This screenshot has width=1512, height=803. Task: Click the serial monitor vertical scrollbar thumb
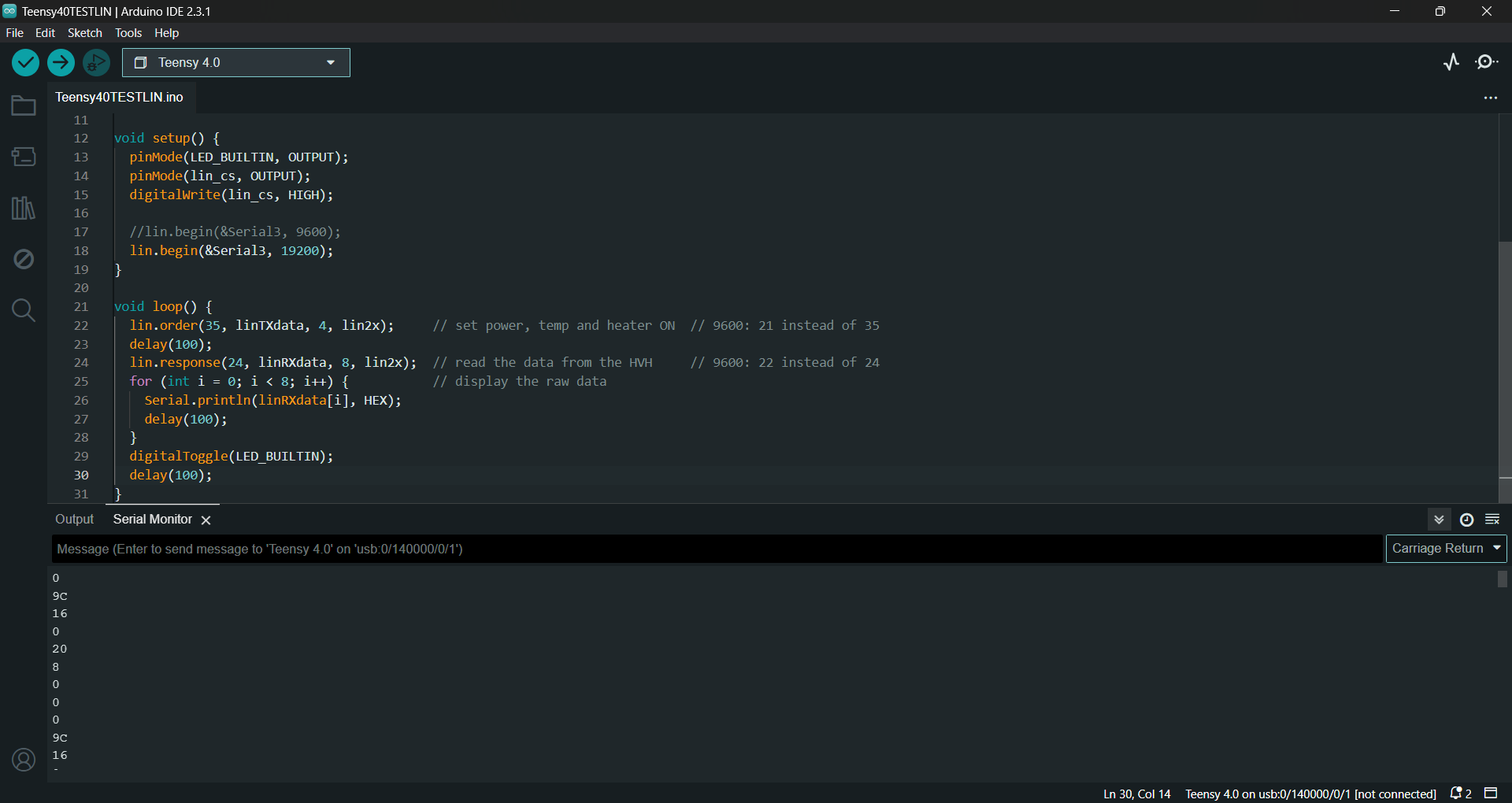click(1503, 579)
